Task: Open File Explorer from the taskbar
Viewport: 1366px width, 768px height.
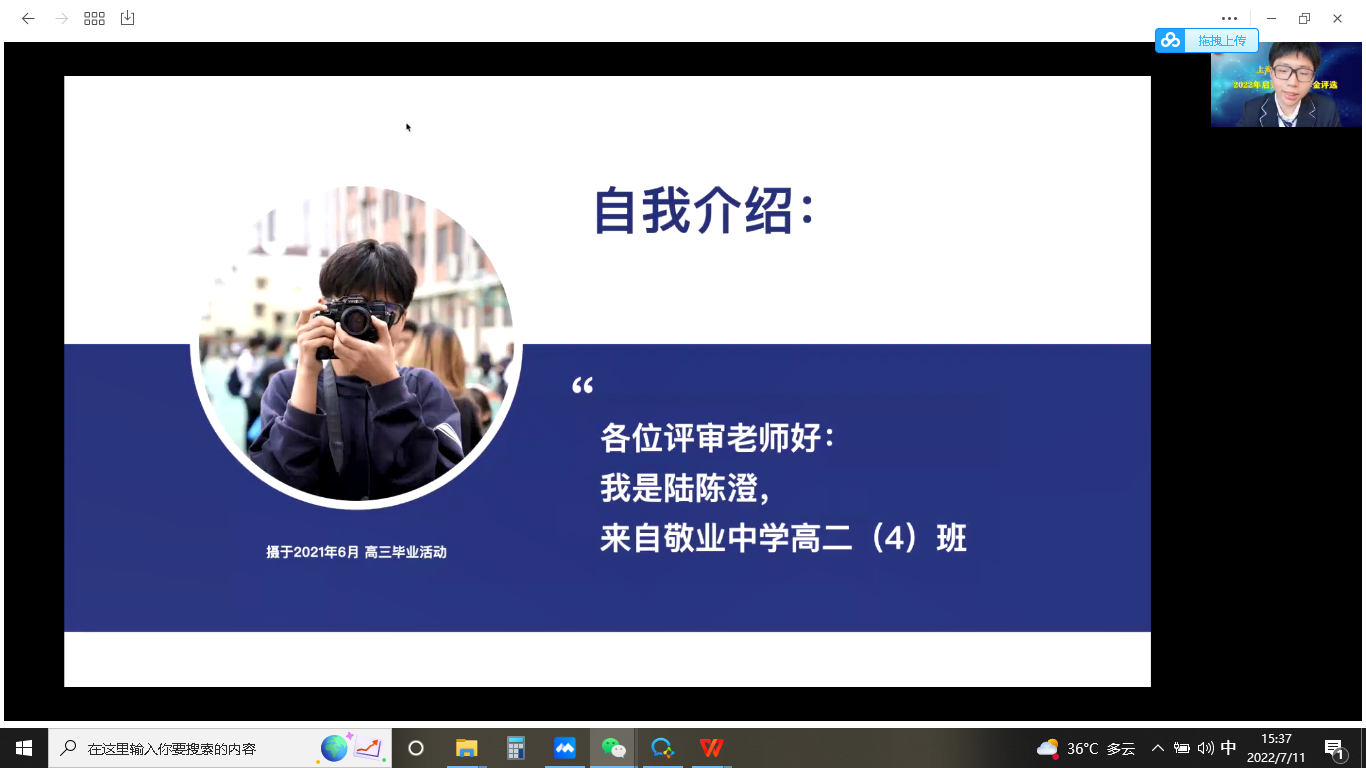Action: click(x=467, y=748)
